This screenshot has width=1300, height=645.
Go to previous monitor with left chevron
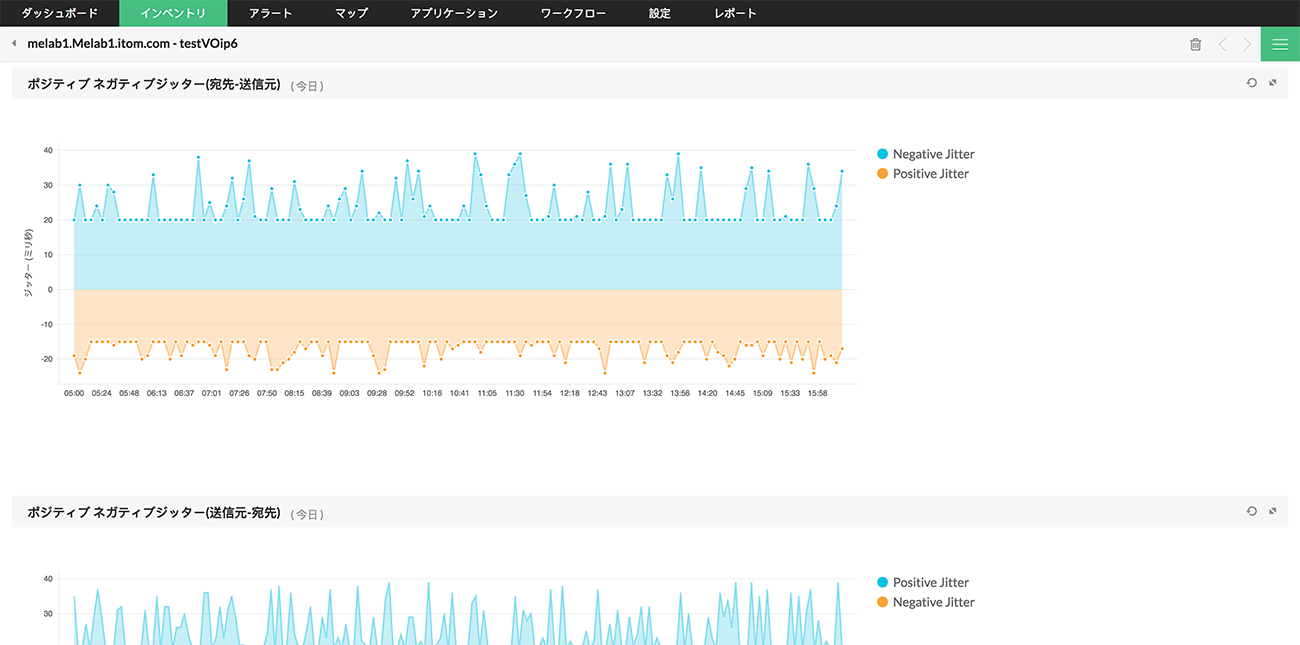[x=1222, y=44]
